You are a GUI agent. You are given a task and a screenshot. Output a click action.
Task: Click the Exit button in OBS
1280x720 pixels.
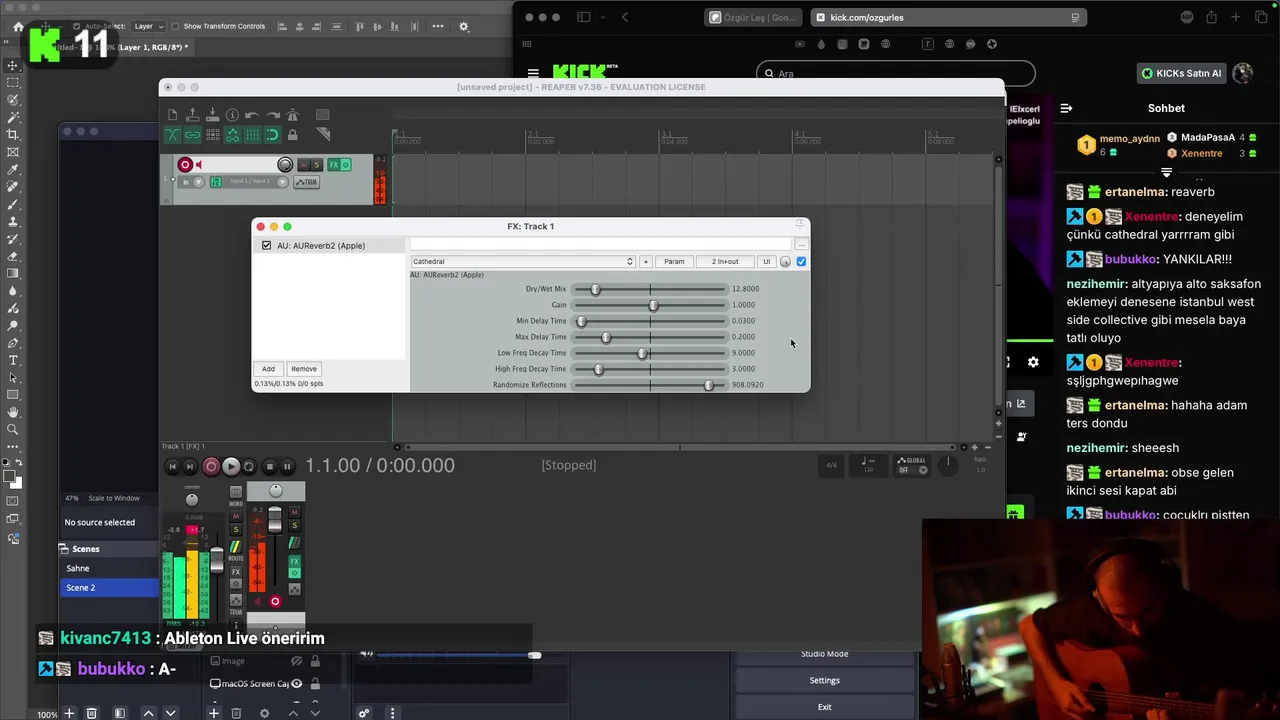(825, 707)
